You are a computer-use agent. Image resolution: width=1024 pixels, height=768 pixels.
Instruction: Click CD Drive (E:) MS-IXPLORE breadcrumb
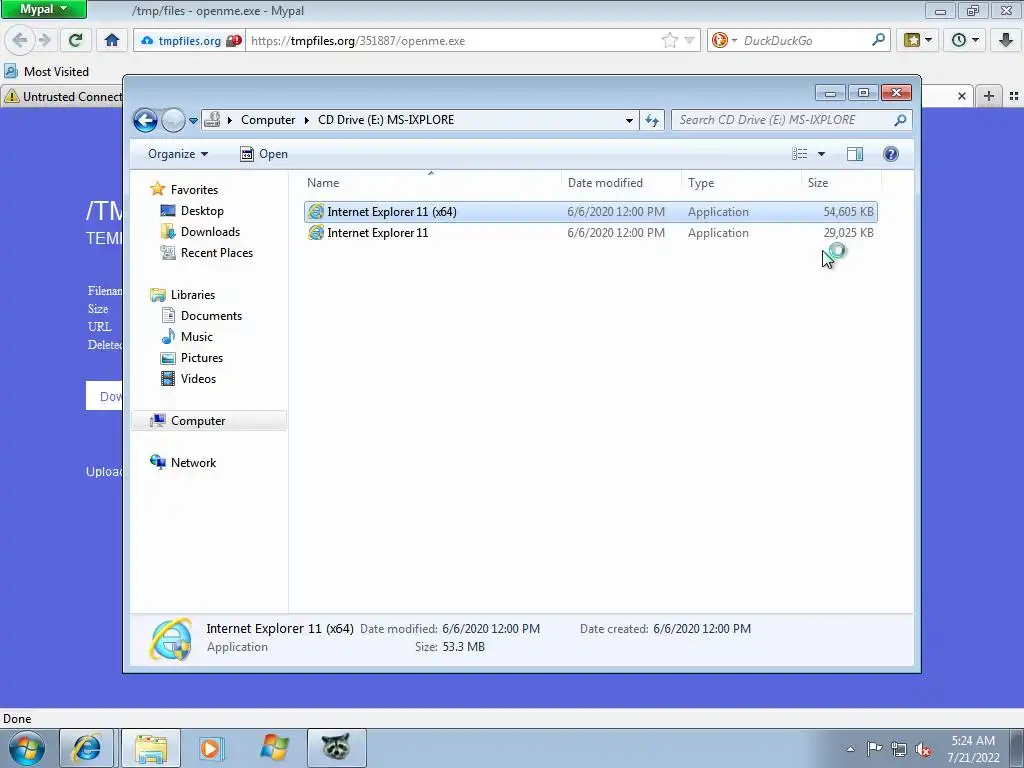click(385, 120)
